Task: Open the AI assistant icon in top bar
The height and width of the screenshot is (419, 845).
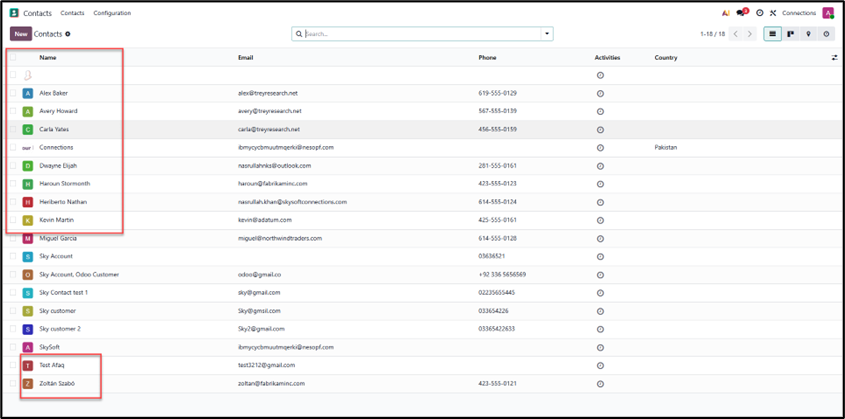Action: 725,13
